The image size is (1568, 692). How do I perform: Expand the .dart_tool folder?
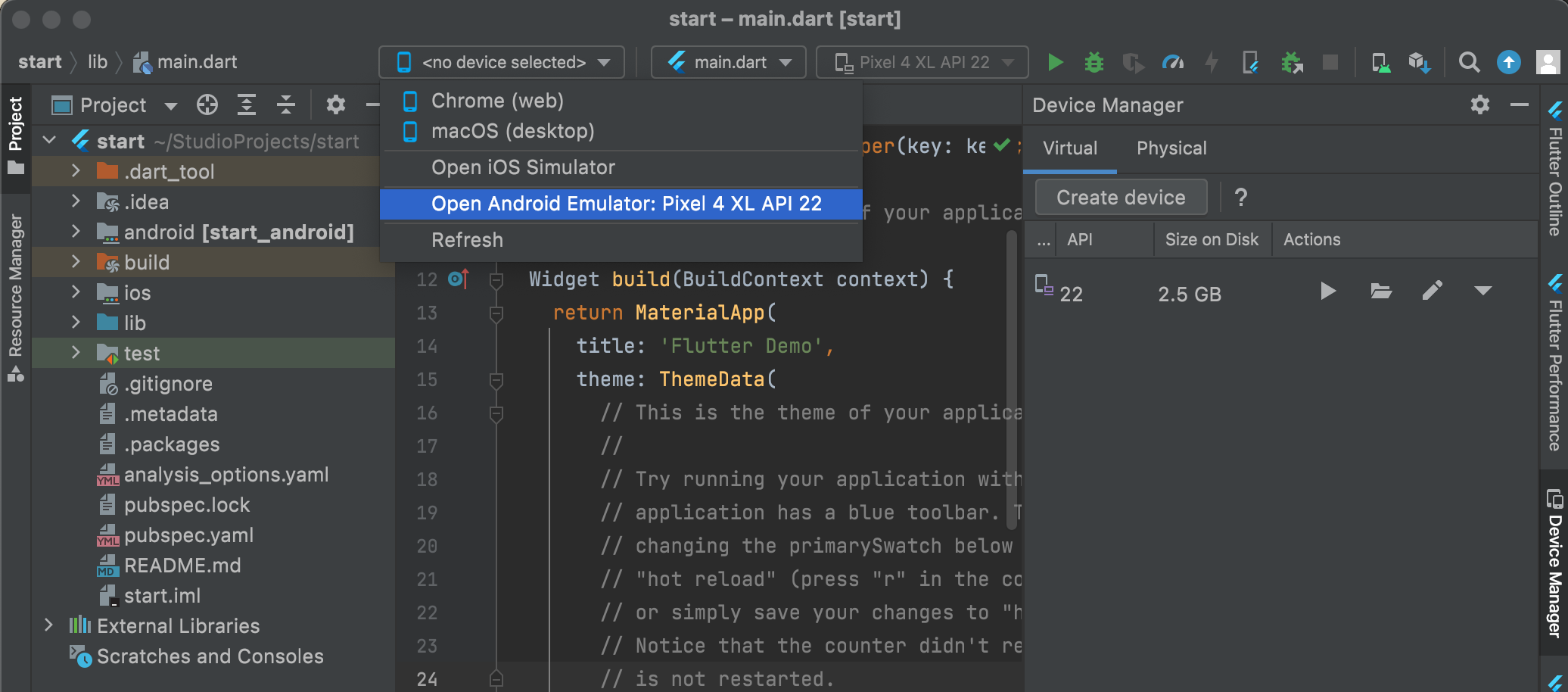76,171
